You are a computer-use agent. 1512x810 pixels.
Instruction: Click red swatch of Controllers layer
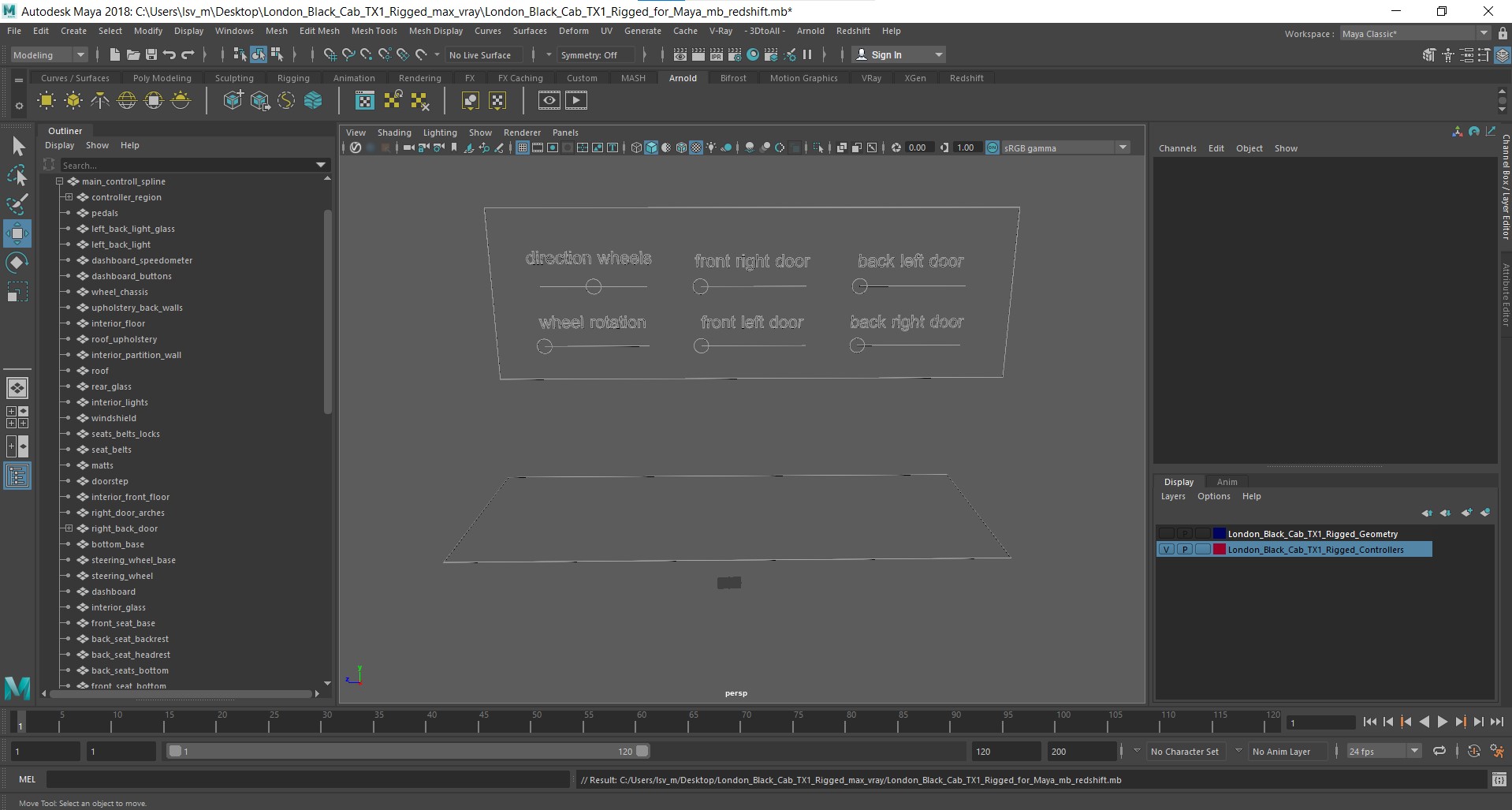tap(1219, 550)
